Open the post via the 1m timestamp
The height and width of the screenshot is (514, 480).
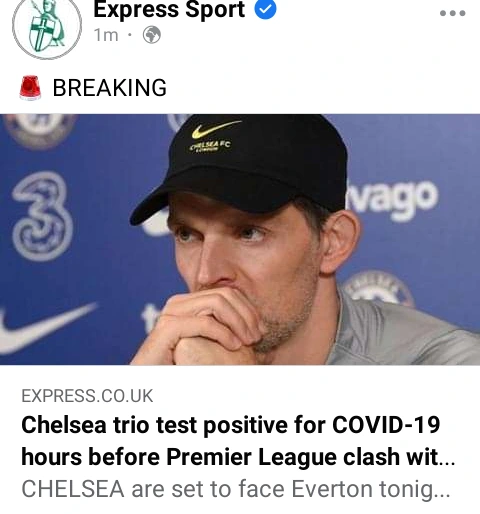[106, 35]
